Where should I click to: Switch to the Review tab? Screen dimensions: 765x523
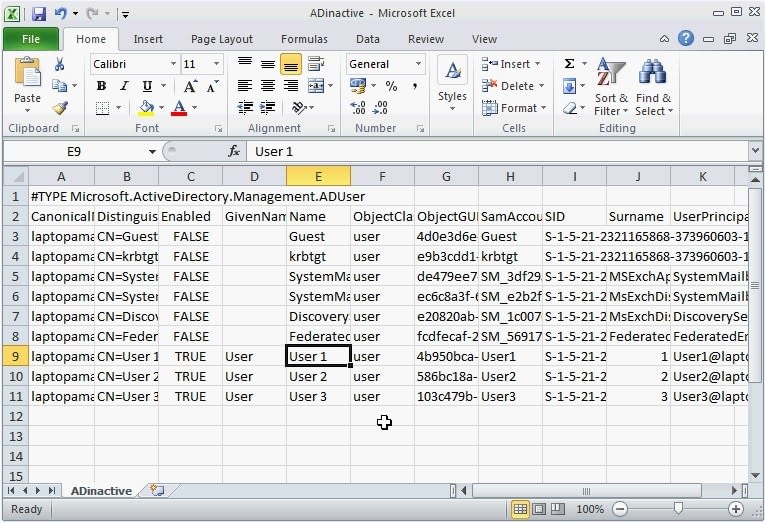coord(426,39)
